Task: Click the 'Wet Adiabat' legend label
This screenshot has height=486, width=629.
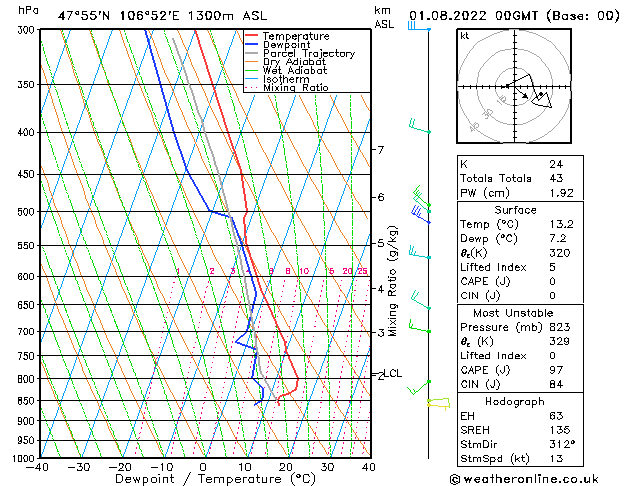Action: (x=295, y=70)
